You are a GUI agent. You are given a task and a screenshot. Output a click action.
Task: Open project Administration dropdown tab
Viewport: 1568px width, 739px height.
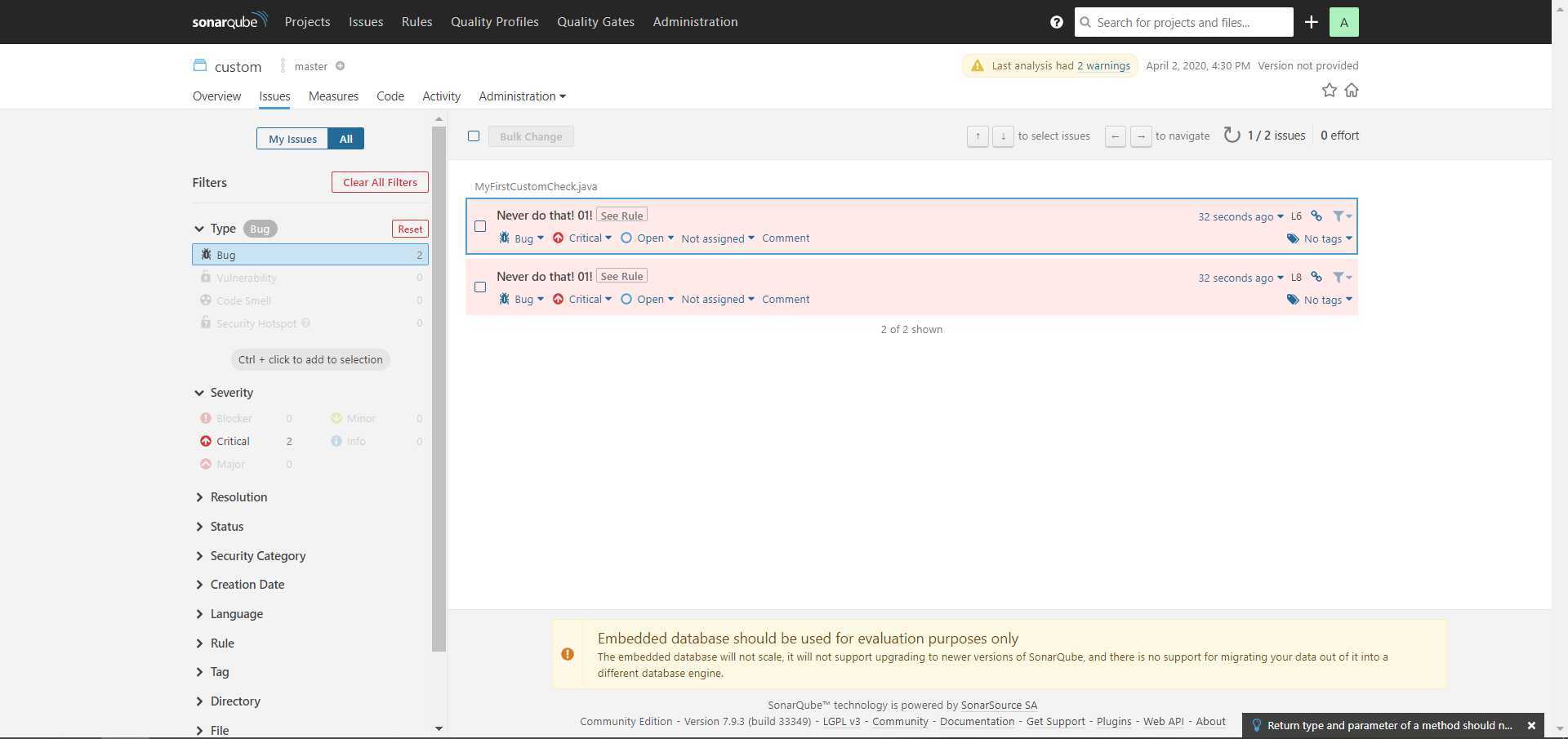522,96
